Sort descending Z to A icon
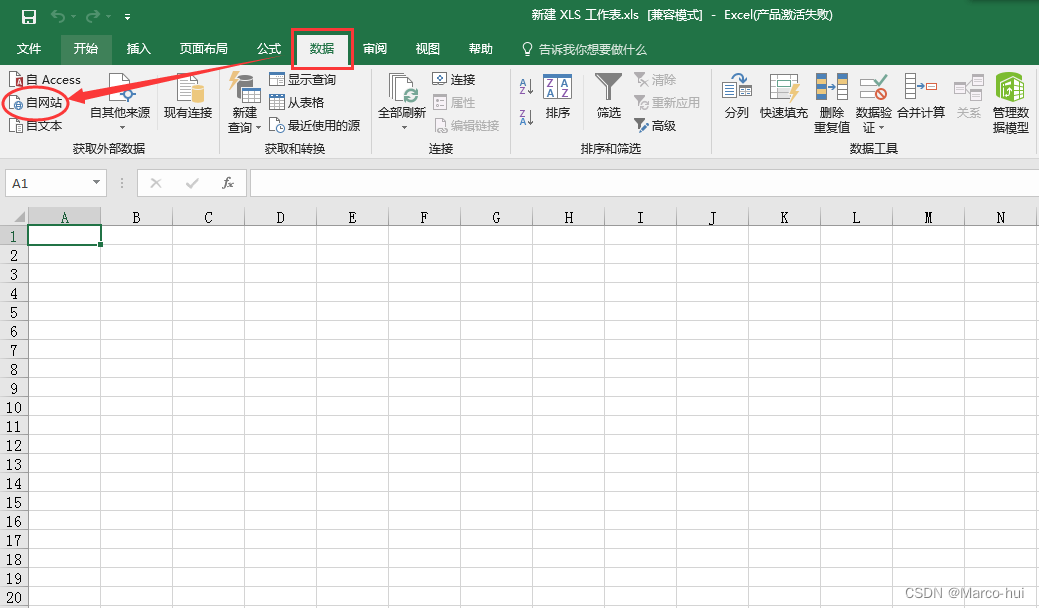This screenshot has height=608, width=1039. point(526,117)
